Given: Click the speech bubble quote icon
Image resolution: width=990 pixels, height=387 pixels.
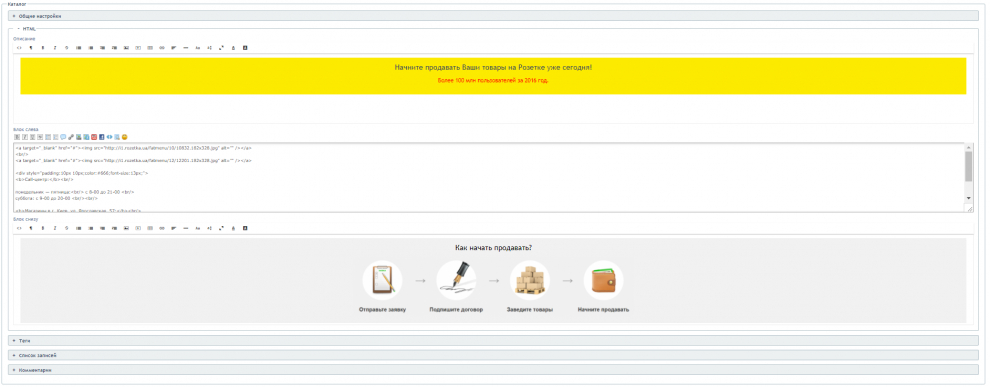Looking at the screenshot, I should point(63,137).
